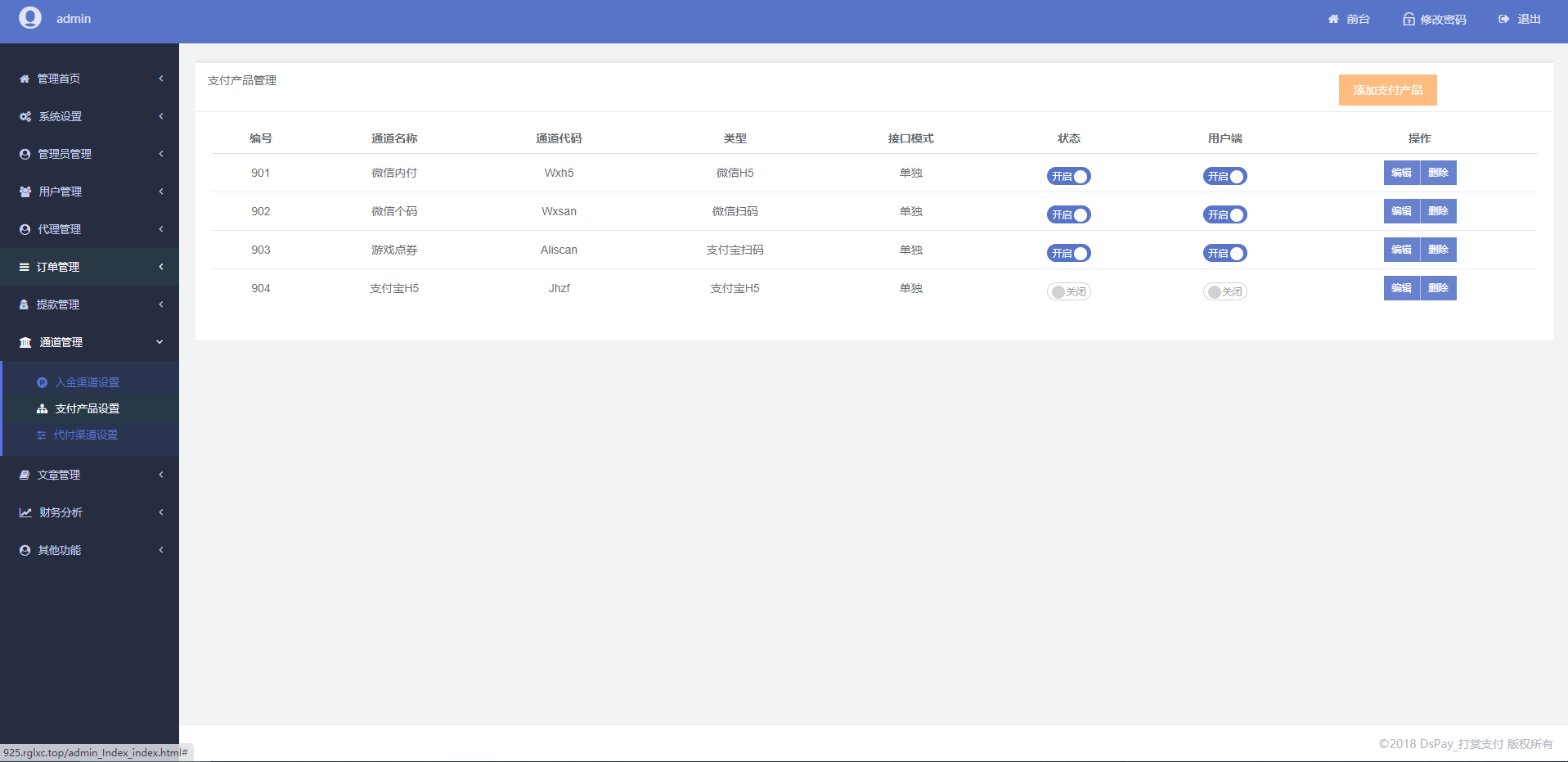Turn off 用户端 toggle for 游戏点券

[x=1224, y=252]
